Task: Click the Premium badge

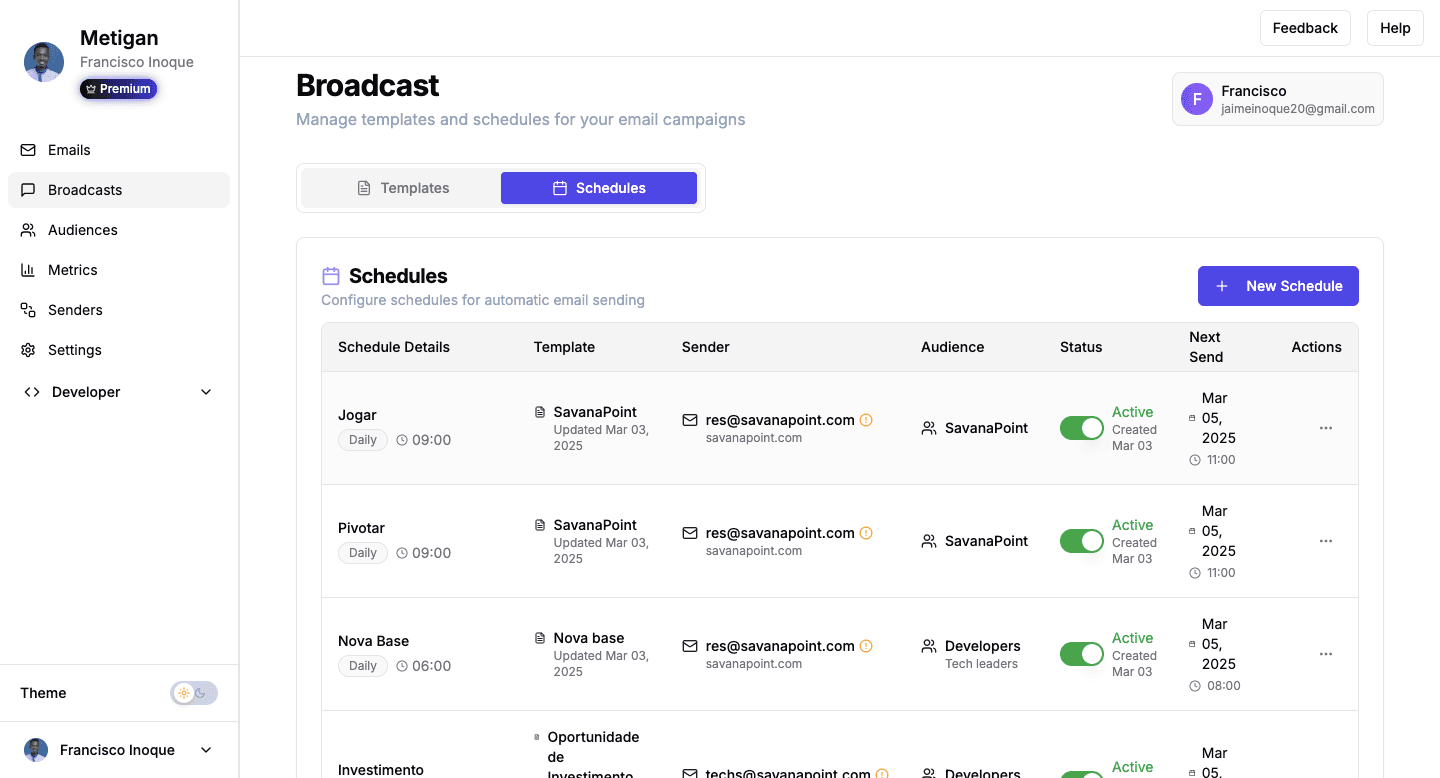Action: tap(119, 89)
